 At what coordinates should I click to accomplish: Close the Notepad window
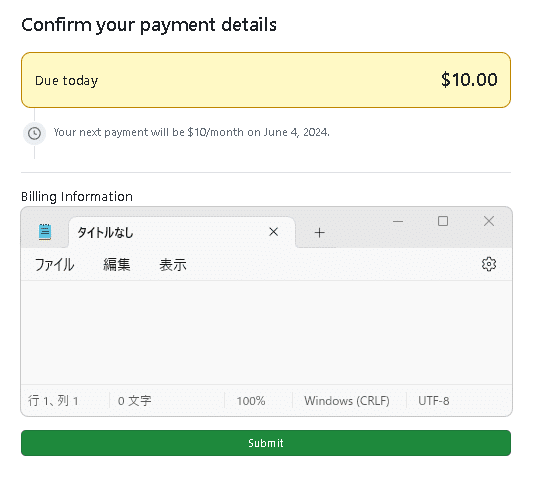(489, 221)
